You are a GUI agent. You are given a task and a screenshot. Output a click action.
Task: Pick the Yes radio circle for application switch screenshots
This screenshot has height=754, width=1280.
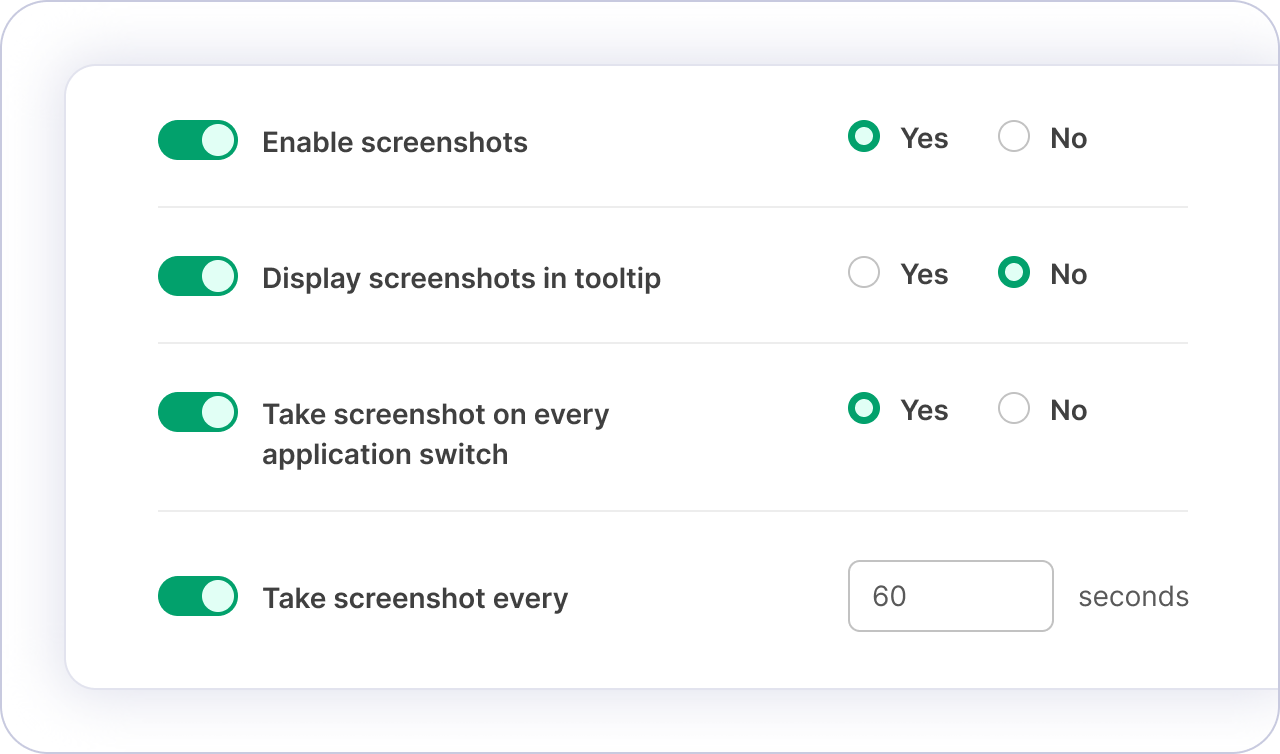[x=864, y=409]
